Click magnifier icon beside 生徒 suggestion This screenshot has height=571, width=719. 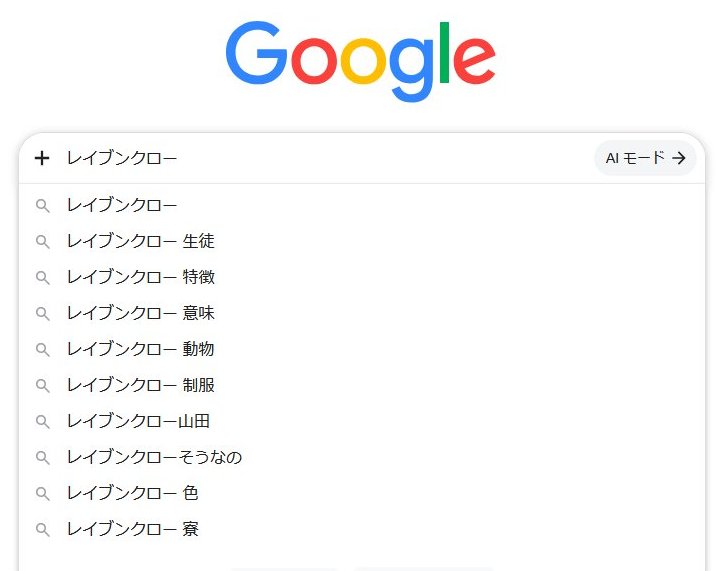pos(43,242)
